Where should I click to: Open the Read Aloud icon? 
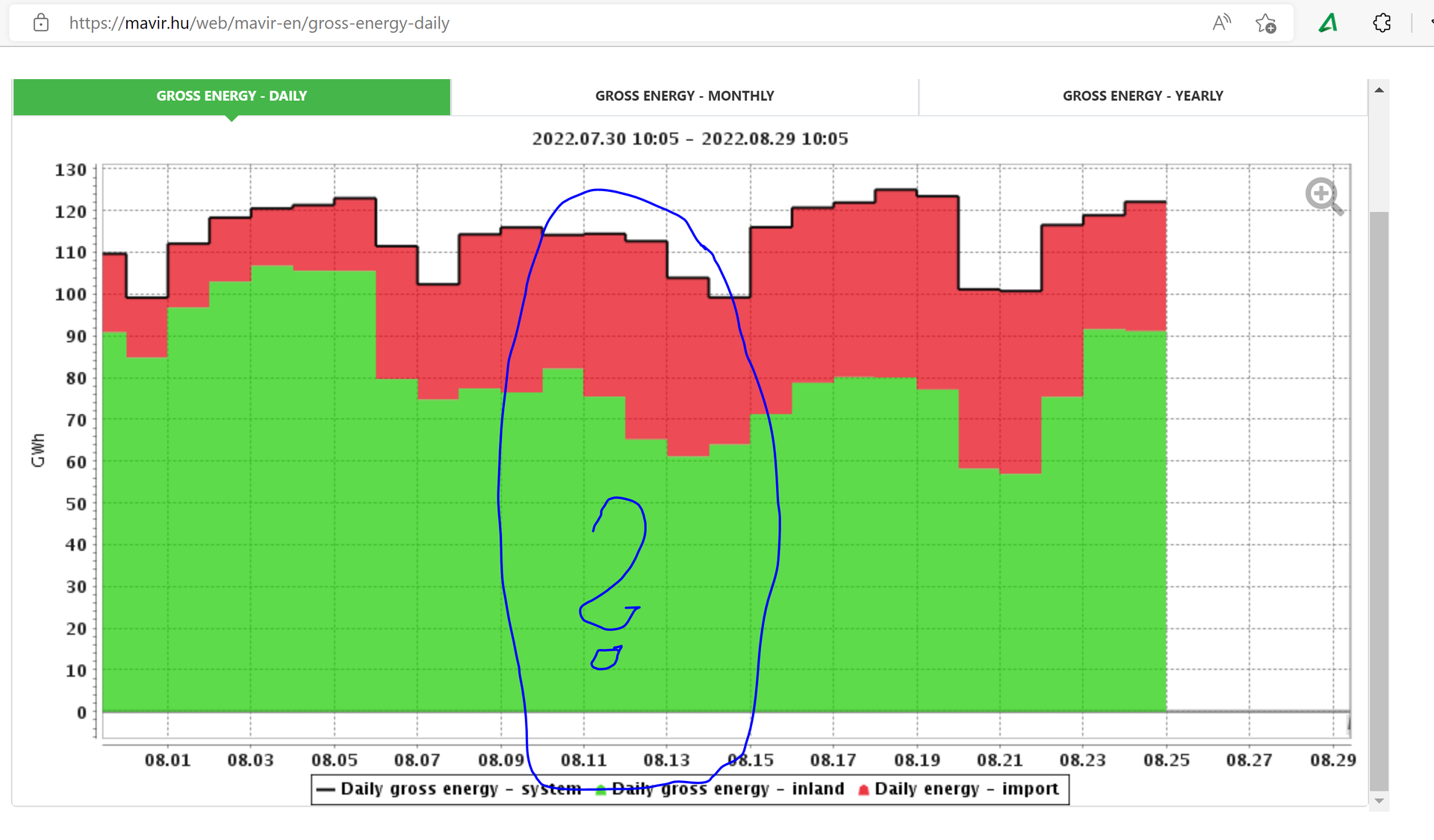click(1221, 23)
